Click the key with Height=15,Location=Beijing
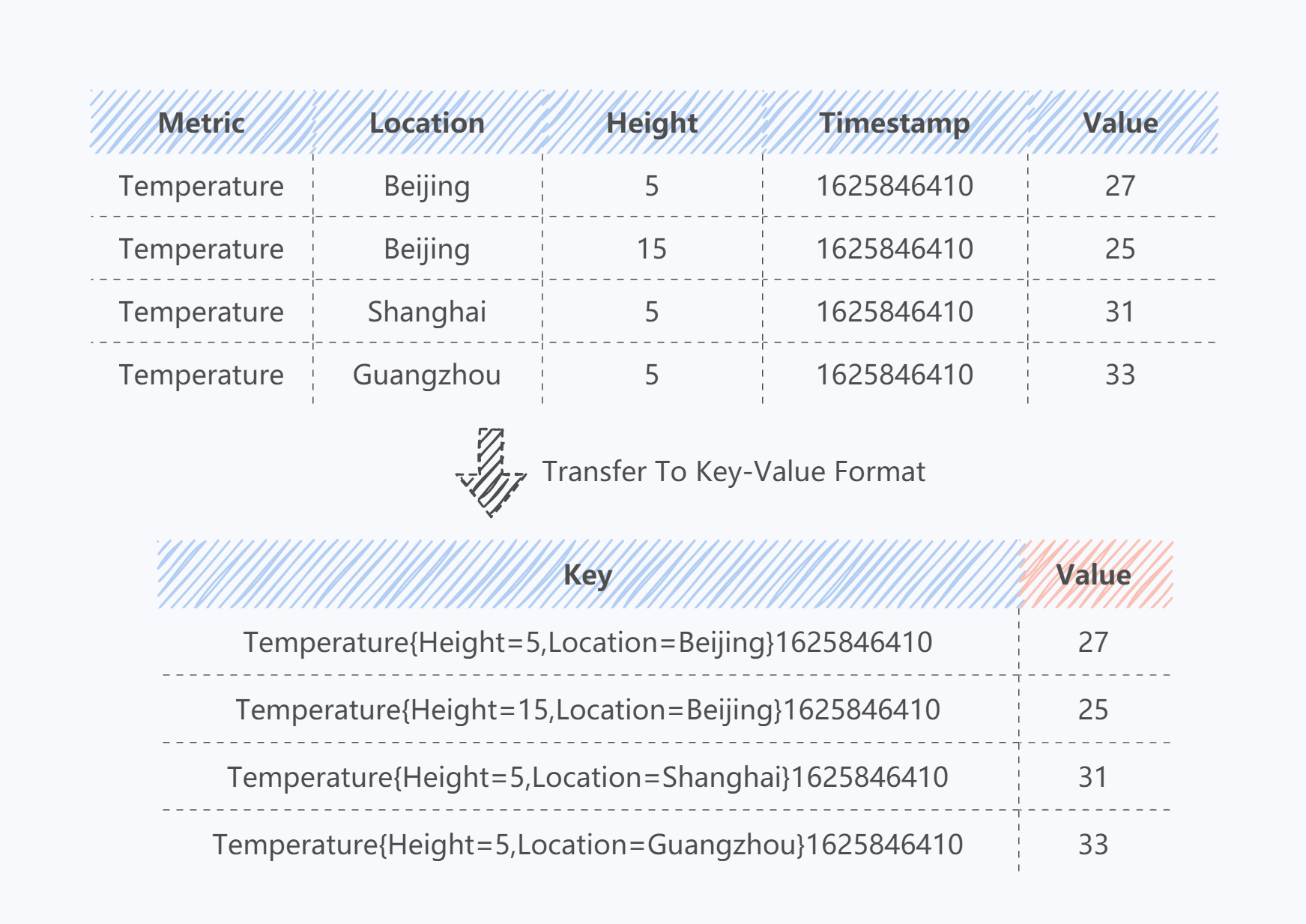Viewport: 1306px width, 924px height. [587, 710]
